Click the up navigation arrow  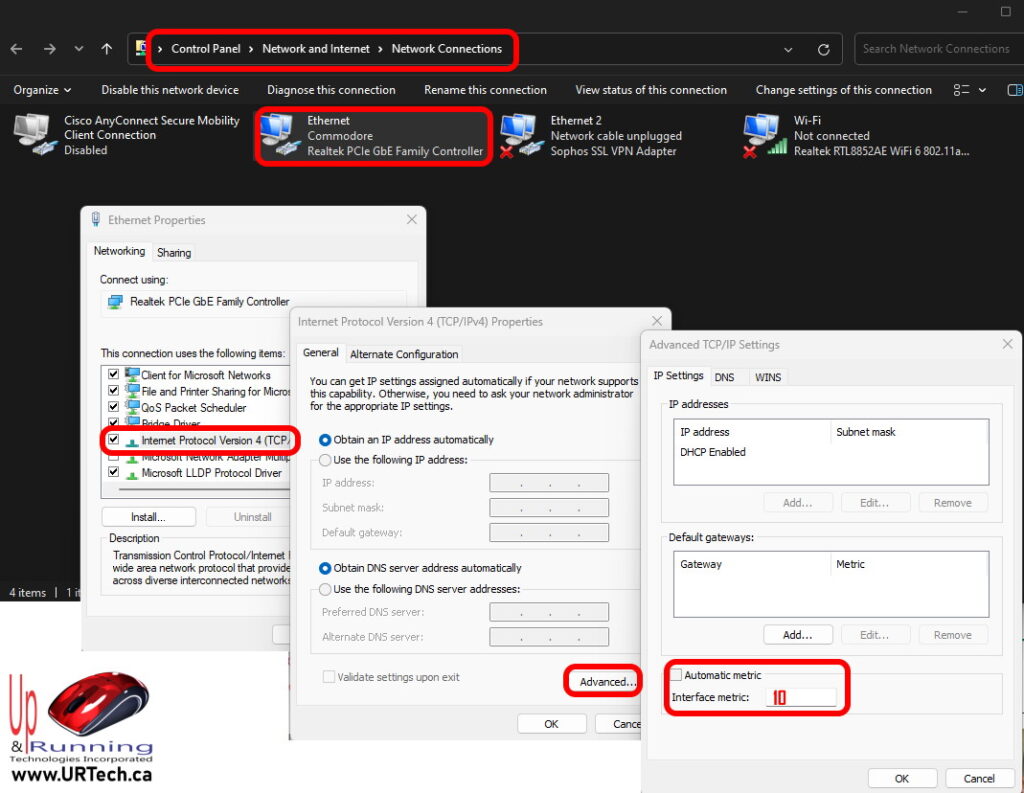click(x=105, y=48)
